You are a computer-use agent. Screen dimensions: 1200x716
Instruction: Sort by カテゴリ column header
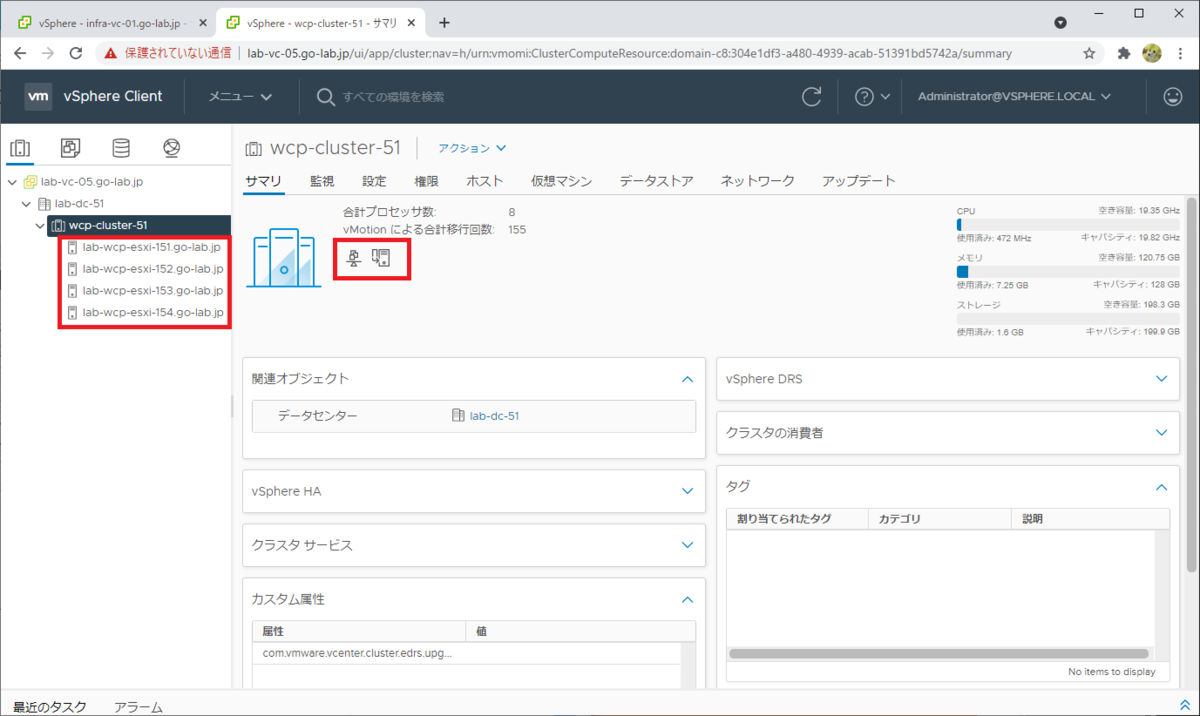(x=940, y=519)
